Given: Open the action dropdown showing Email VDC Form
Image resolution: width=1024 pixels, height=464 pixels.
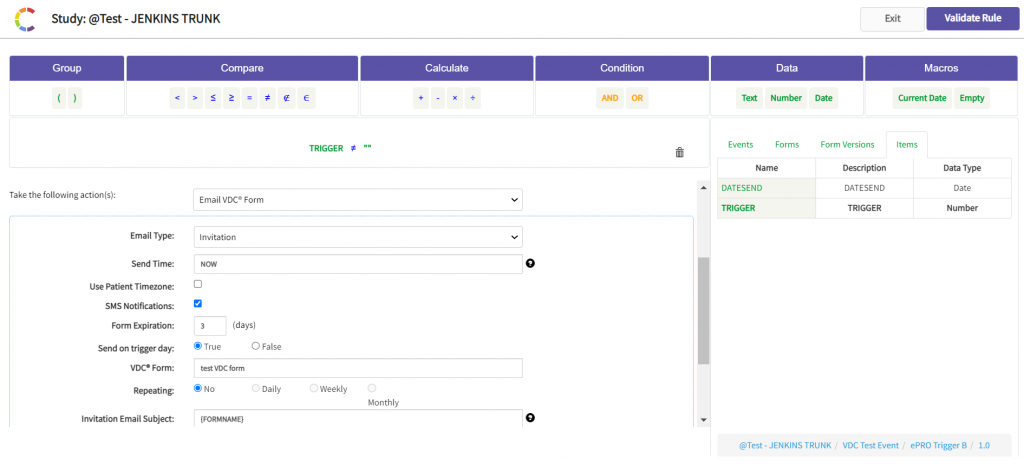Looking at the screenshot, I should (x=357, y=200).
